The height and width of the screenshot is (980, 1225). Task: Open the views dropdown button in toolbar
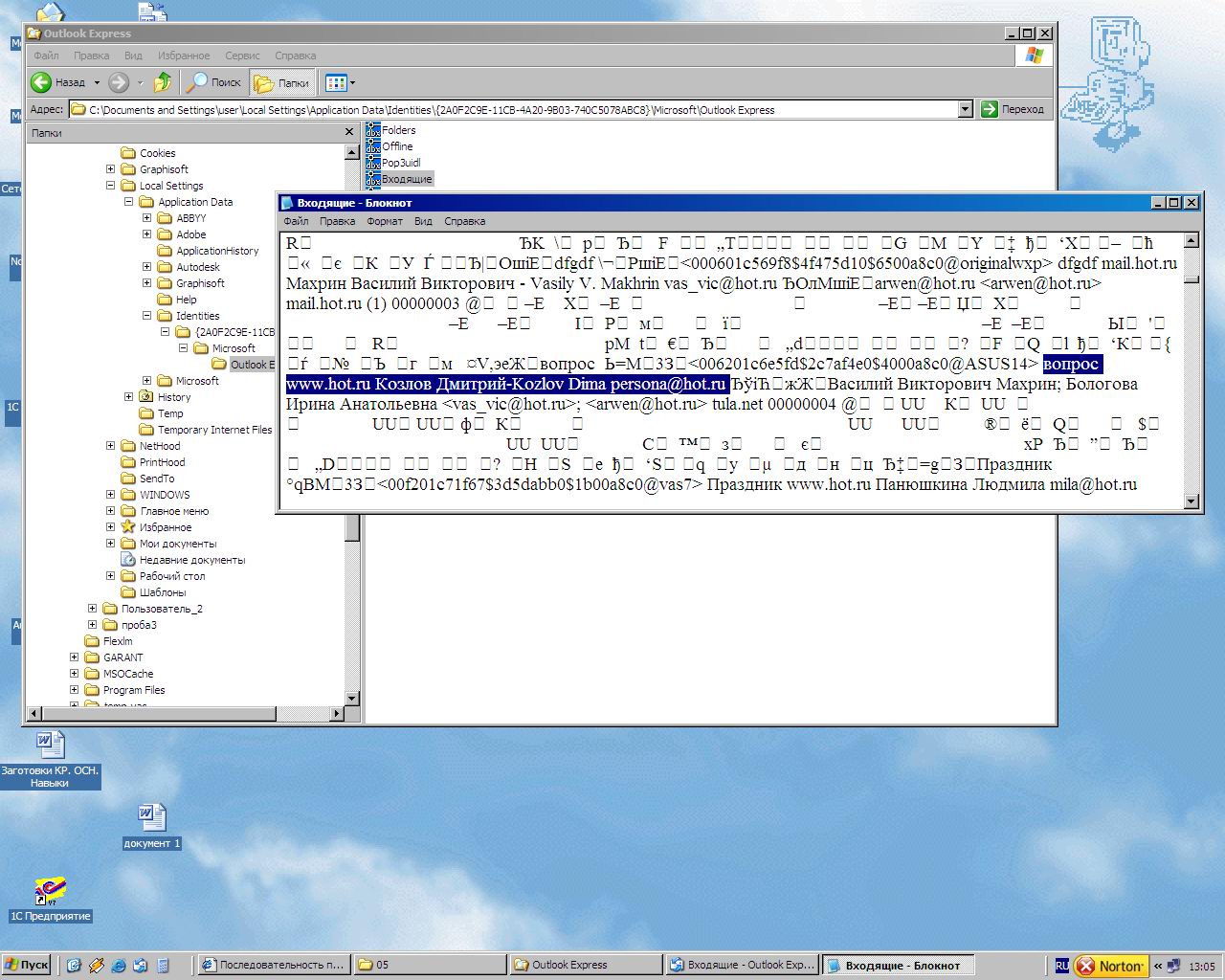pos(340,82)
